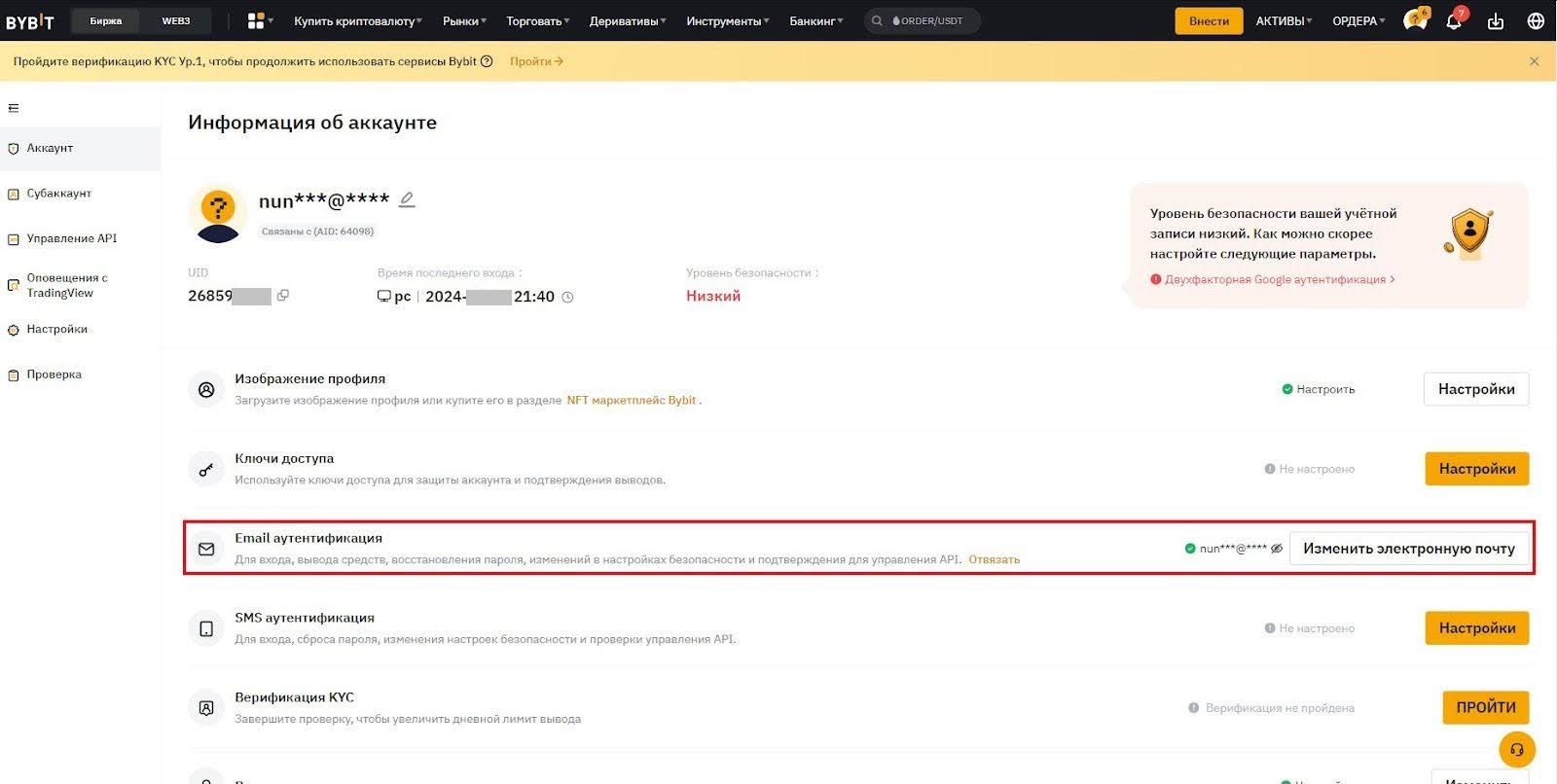The width and height of the screenshot is (1557, 784).
Task: Expand the АКТИВЫ dropdown
Action: click(x=1284, y=20)
